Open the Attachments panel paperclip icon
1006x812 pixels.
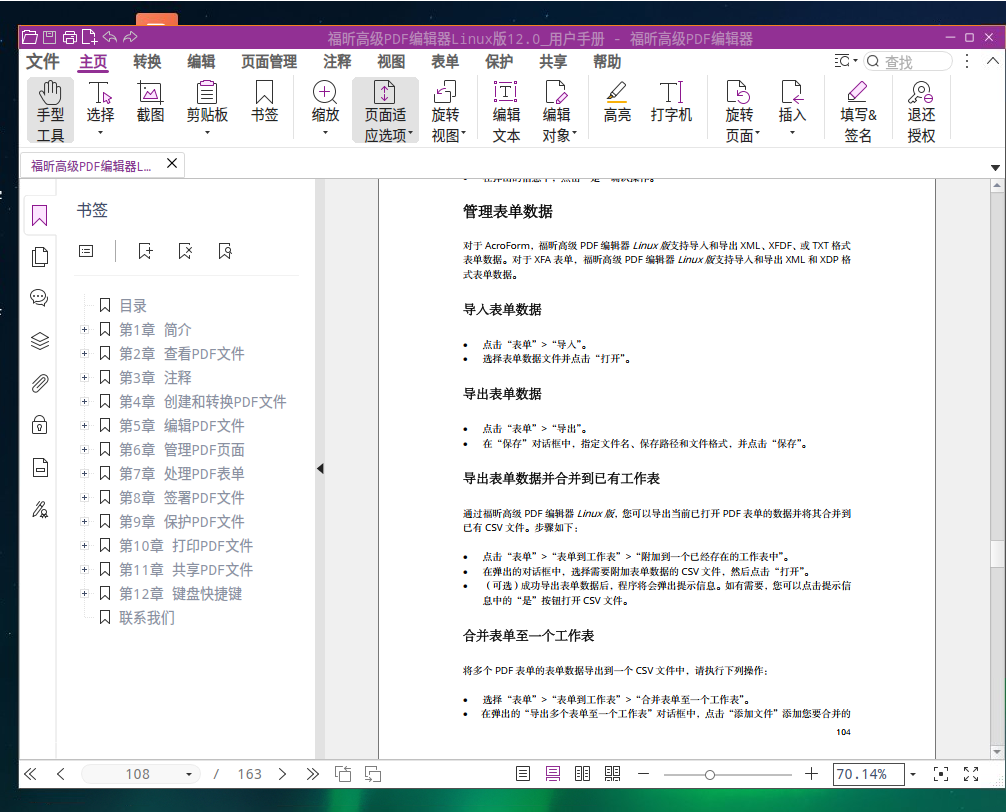(x=39, y=384)
